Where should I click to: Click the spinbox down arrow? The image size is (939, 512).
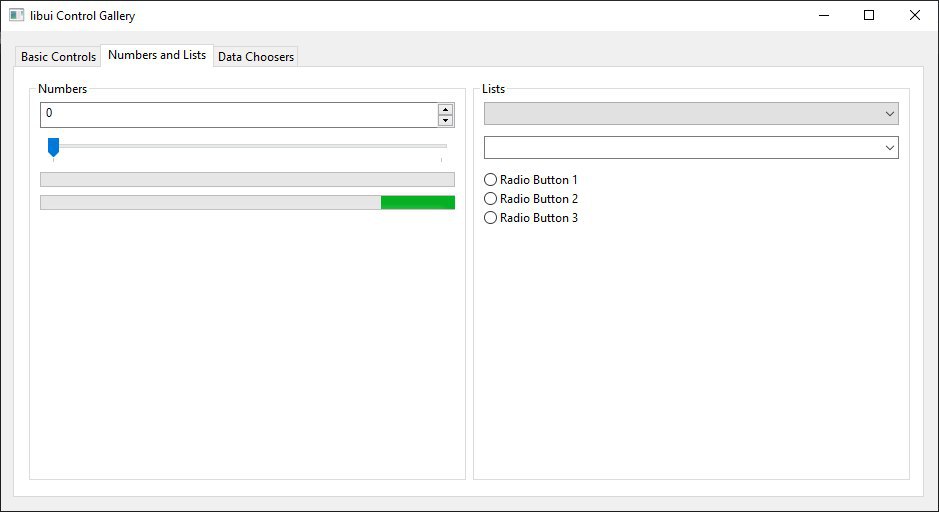(445, 120)
